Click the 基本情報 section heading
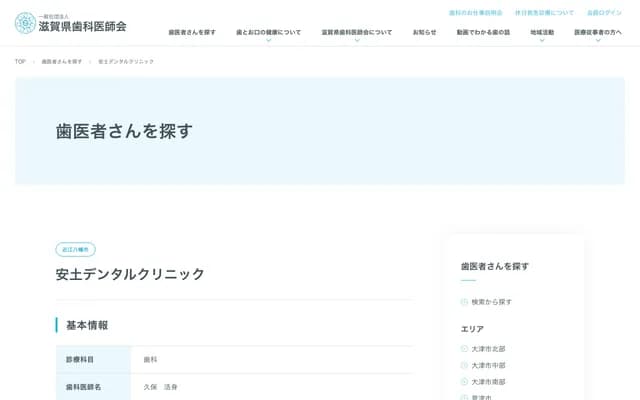640x400 pixels. pyautogui.click(x=87, y=325)
